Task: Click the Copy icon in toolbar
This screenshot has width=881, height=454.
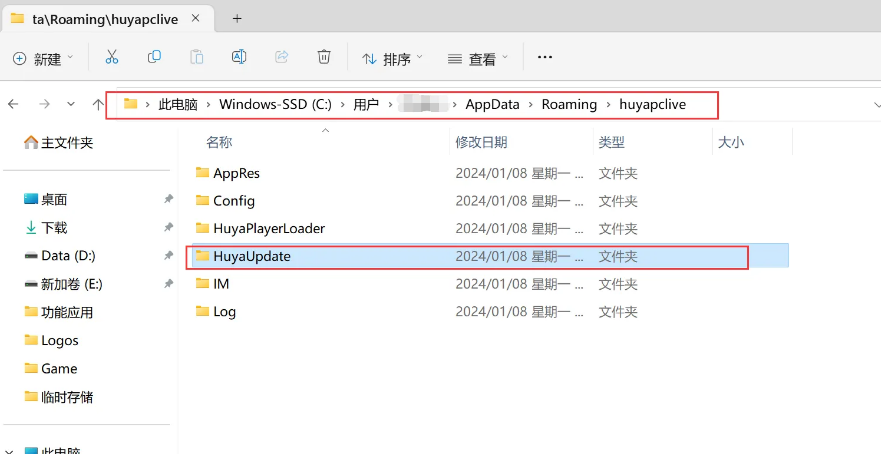Action: pyautogui.click(x=154, y=58)
